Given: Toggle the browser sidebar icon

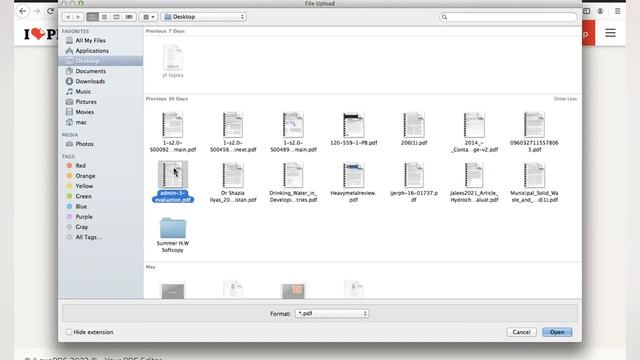Looking at the screenshot, I should (x=587, y=11).
